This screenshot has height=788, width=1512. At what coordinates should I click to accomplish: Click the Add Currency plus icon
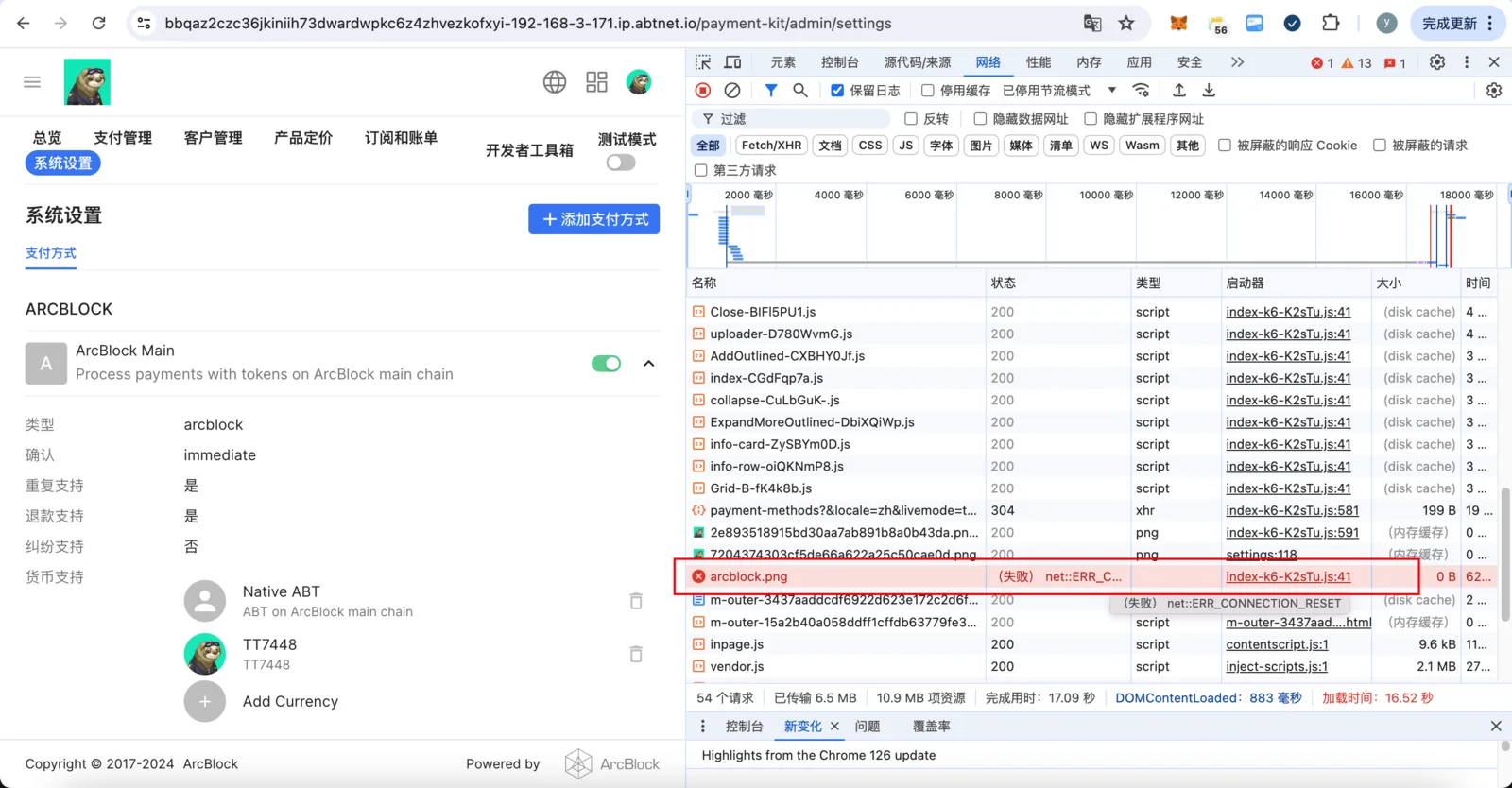point(205,701)
